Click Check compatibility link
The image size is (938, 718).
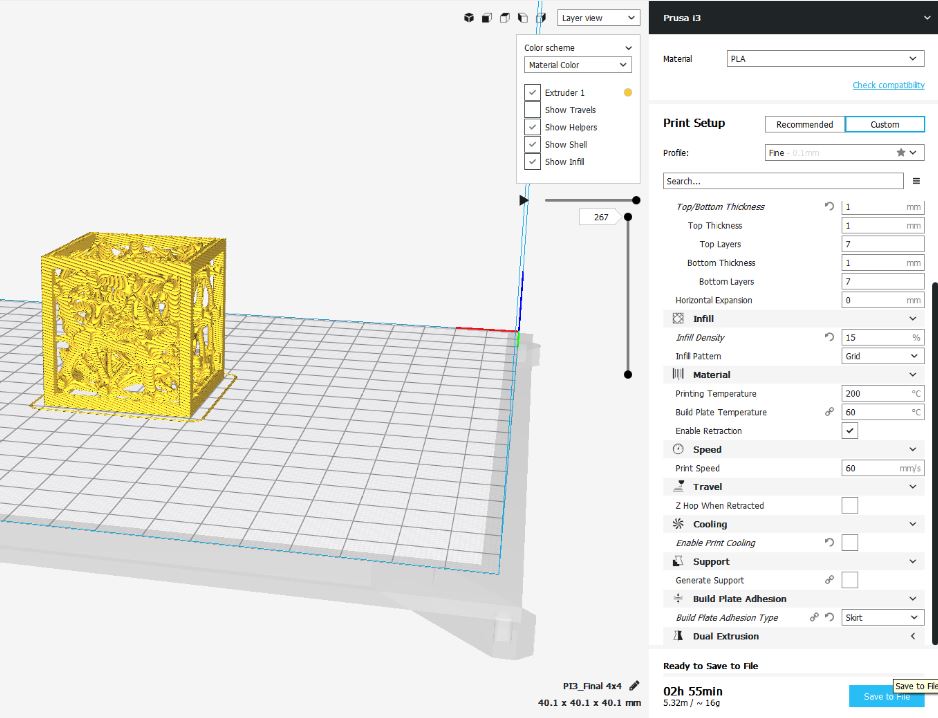click(888, 85)
